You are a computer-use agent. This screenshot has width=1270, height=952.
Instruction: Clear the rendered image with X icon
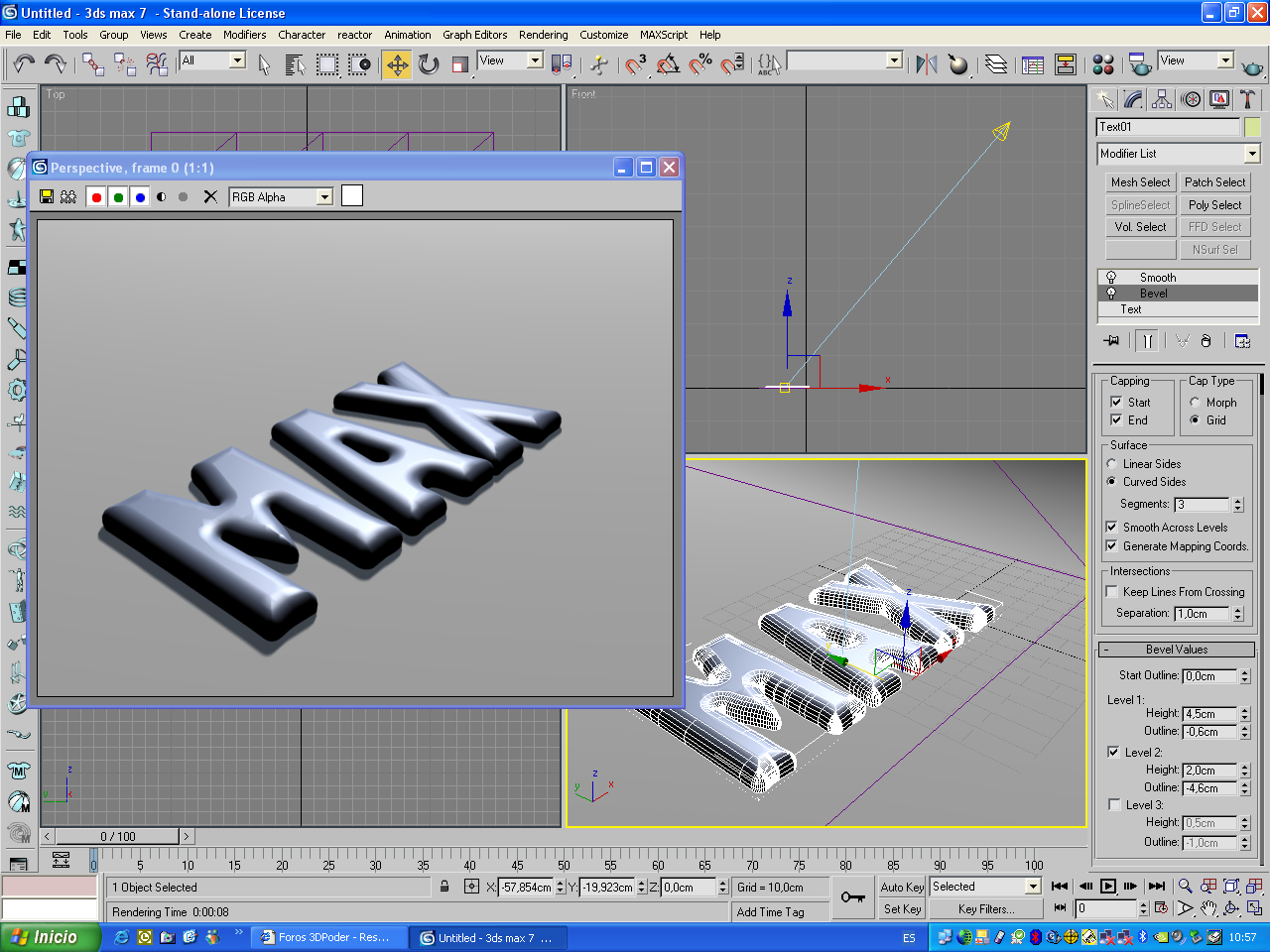click(210, 196)
